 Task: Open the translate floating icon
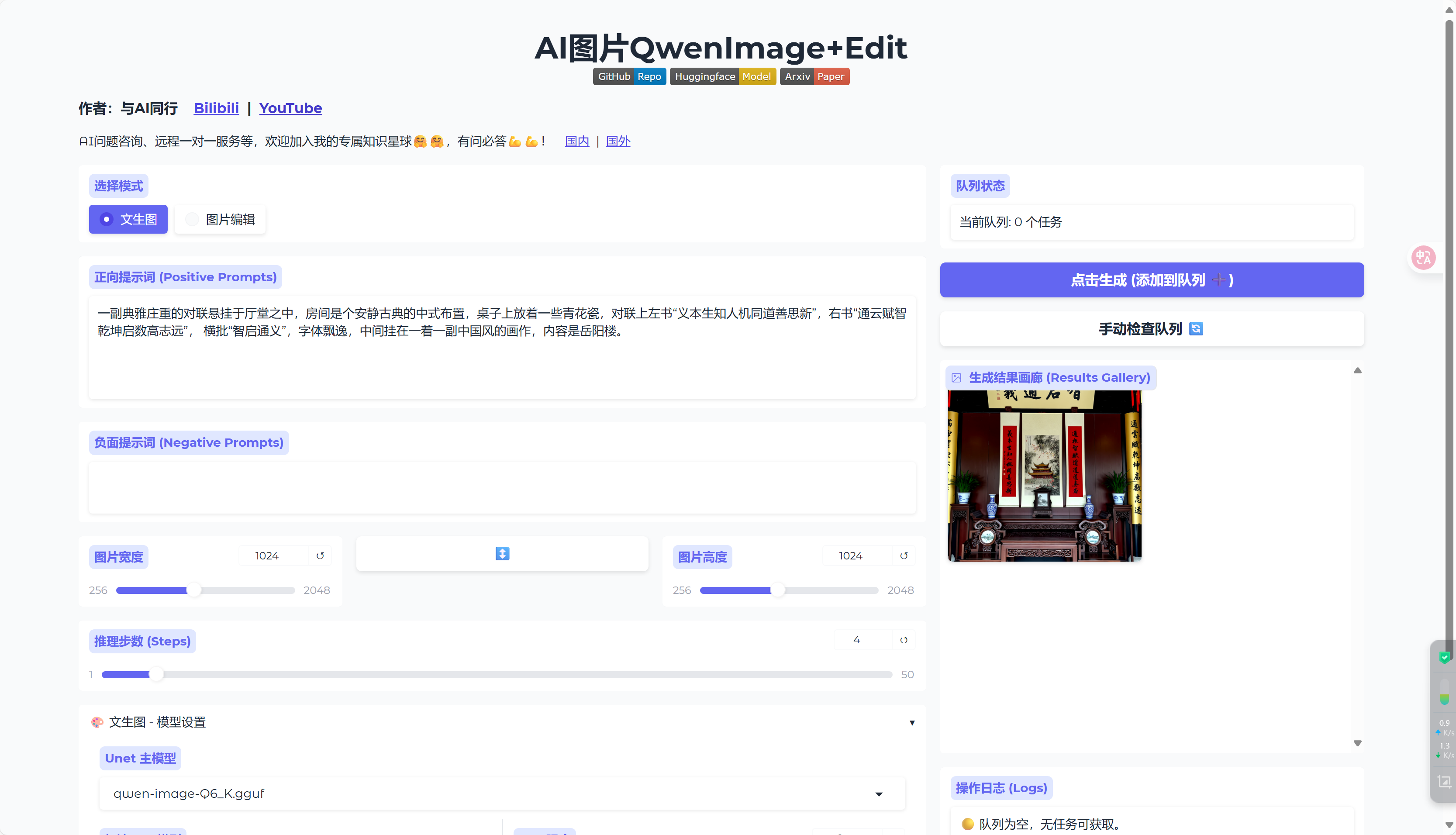pos(1423,258)
